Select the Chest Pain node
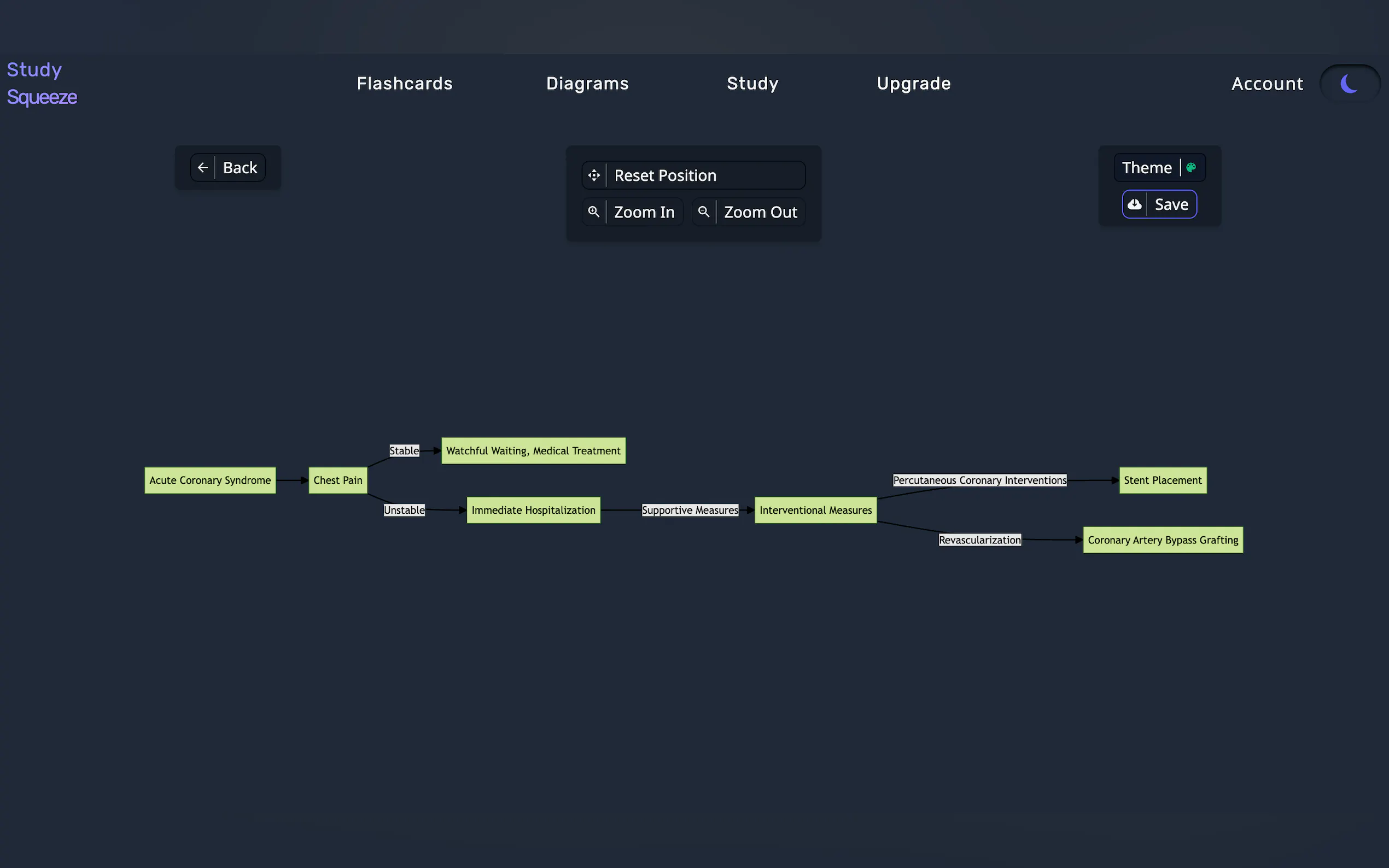Viewport: 1389px width, 868px height. 337,480
